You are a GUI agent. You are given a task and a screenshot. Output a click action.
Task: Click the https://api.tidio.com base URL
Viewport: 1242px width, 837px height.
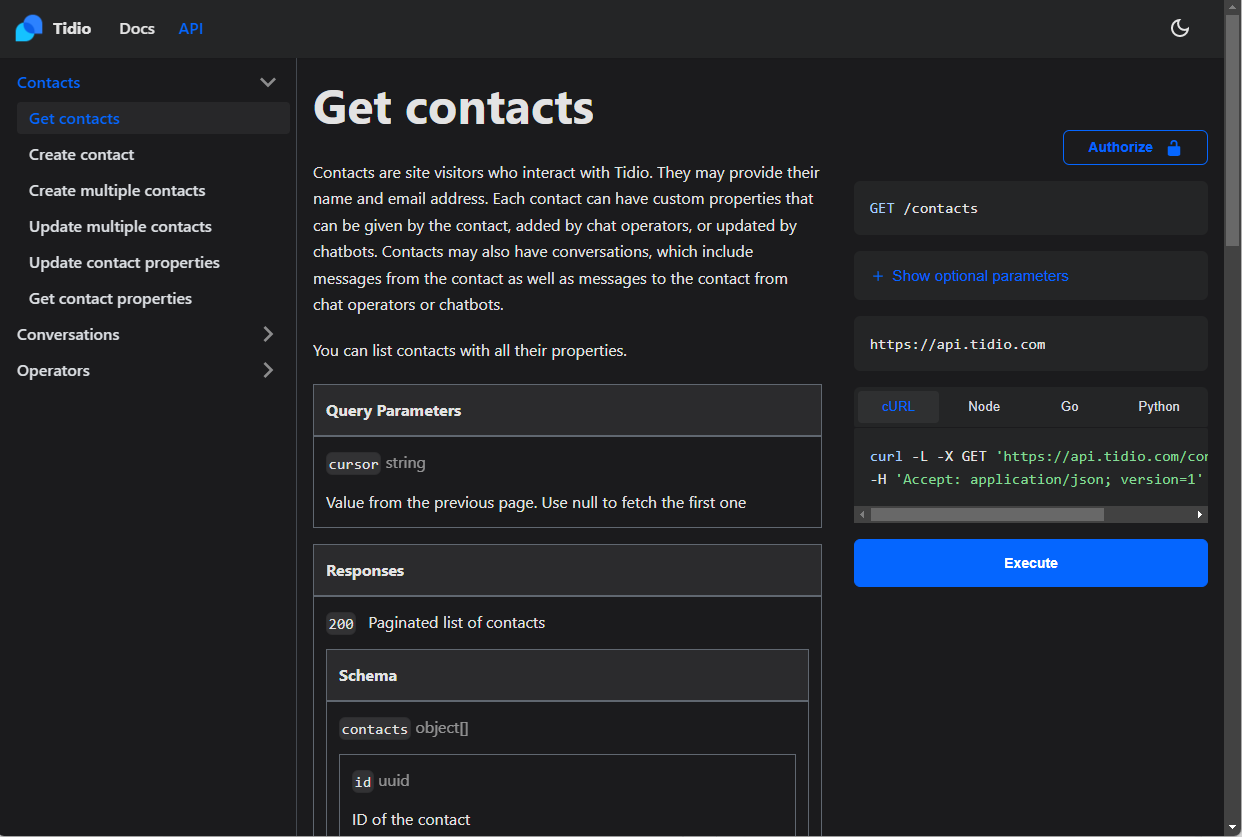[958, 344]
